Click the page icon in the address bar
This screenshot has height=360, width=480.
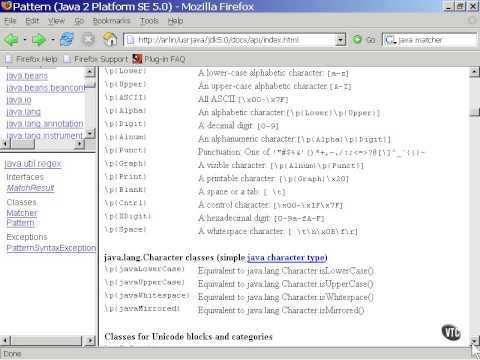131,40
